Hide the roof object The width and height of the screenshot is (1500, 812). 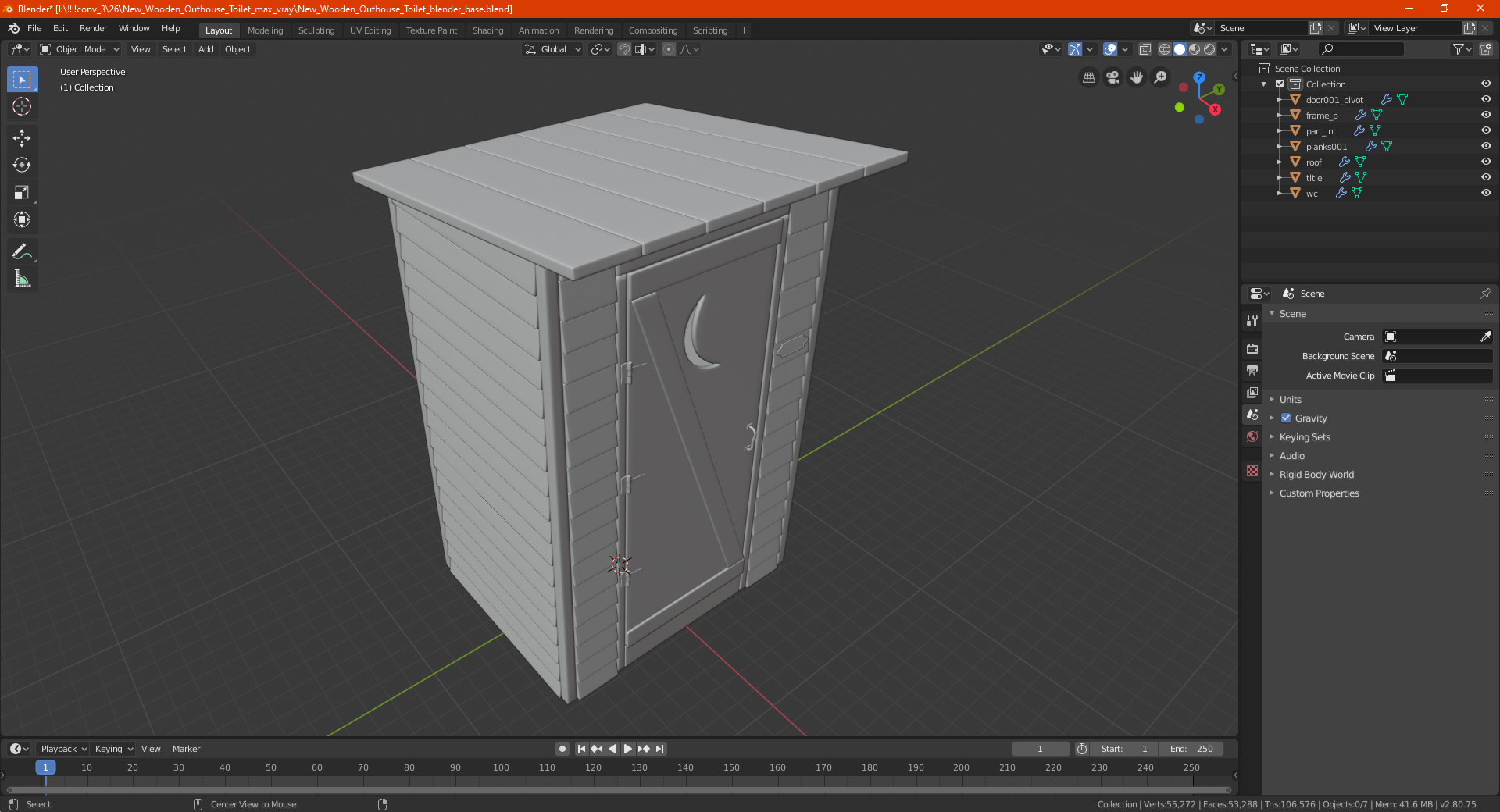1486,162
